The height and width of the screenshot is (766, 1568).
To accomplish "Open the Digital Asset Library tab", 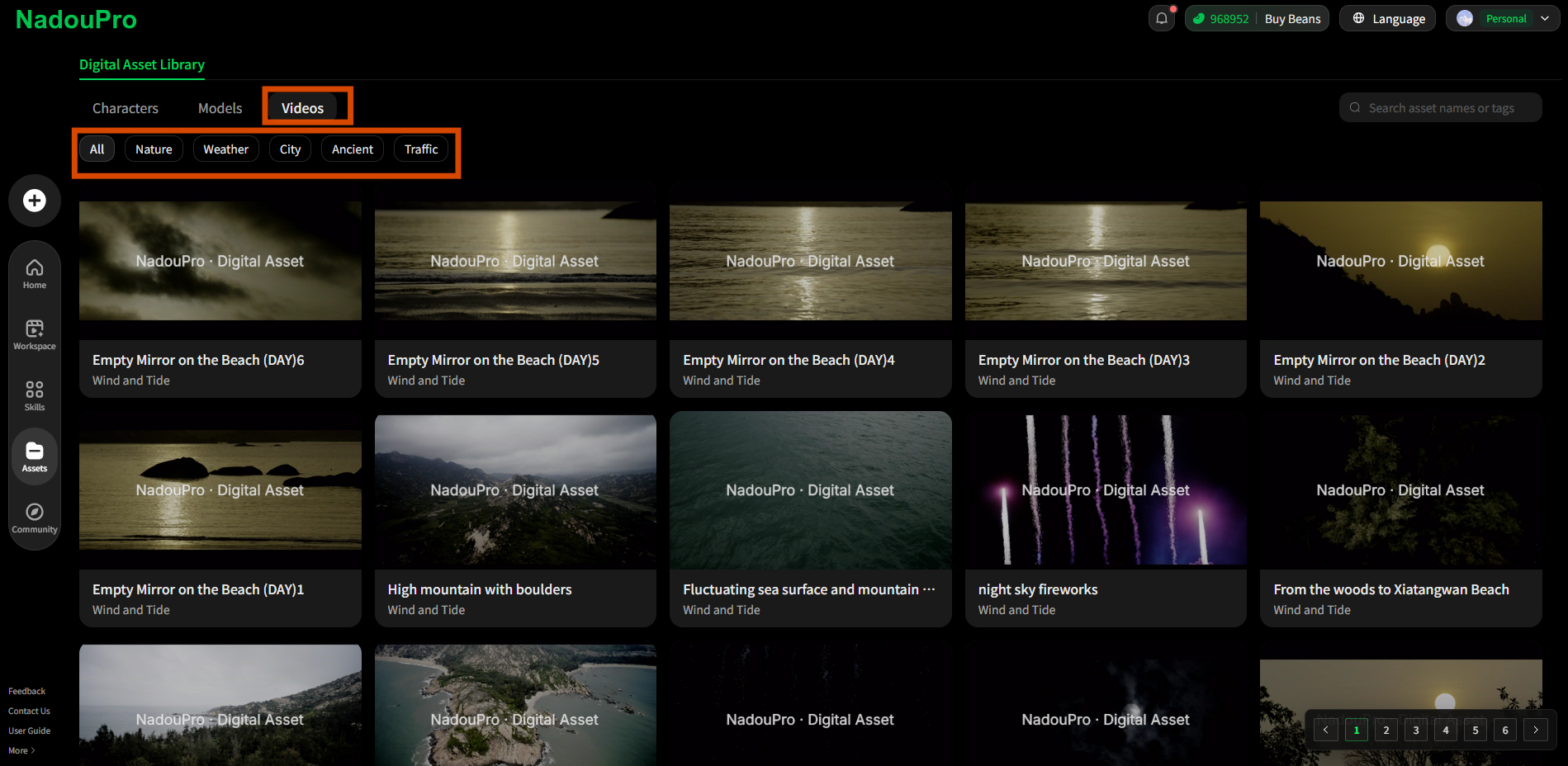I will pyautogui.click(x=142, y=64).
